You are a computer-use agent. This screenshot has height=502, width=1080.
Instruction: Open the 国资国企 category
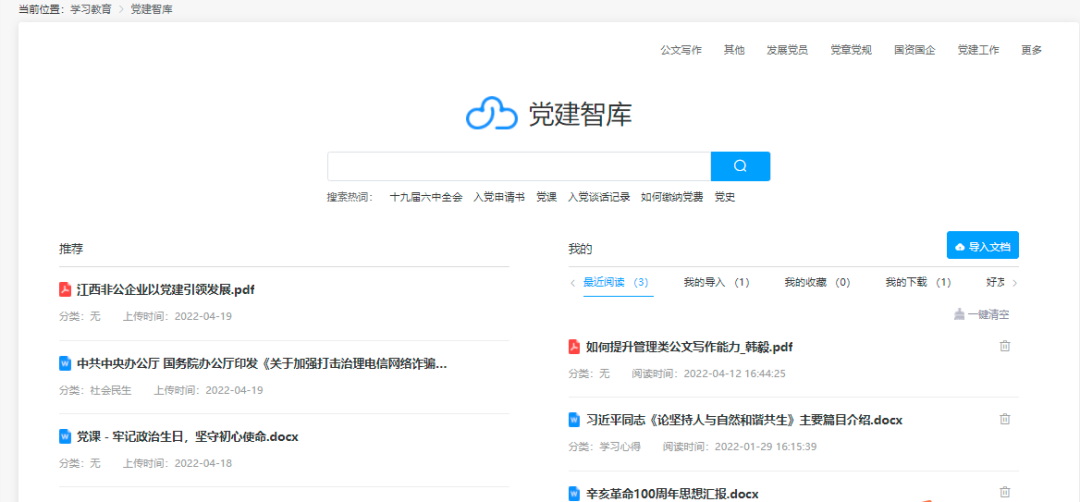(915, 50)
